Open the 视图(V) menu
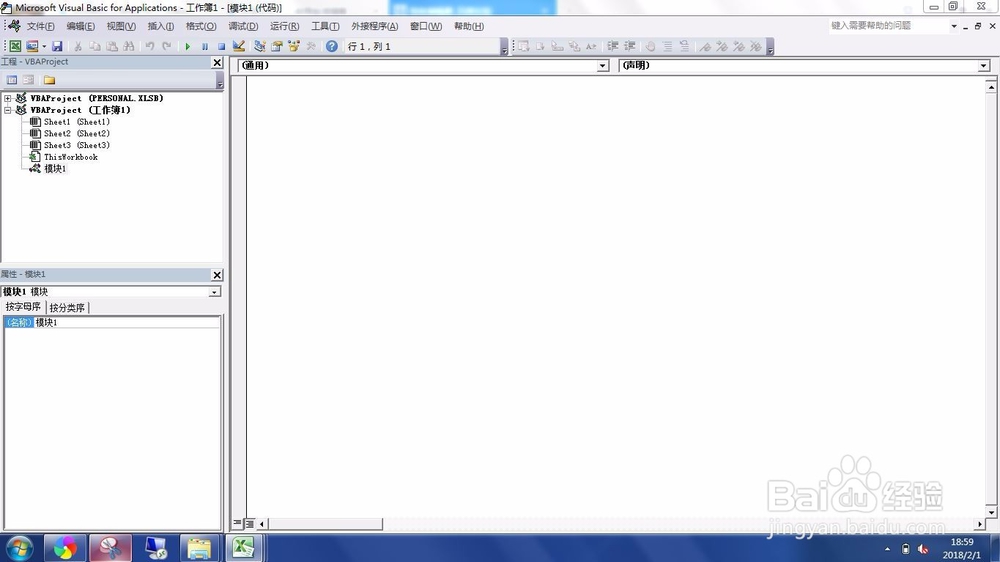Viewport: 1000px width, 562px height. tap(121, 26)
